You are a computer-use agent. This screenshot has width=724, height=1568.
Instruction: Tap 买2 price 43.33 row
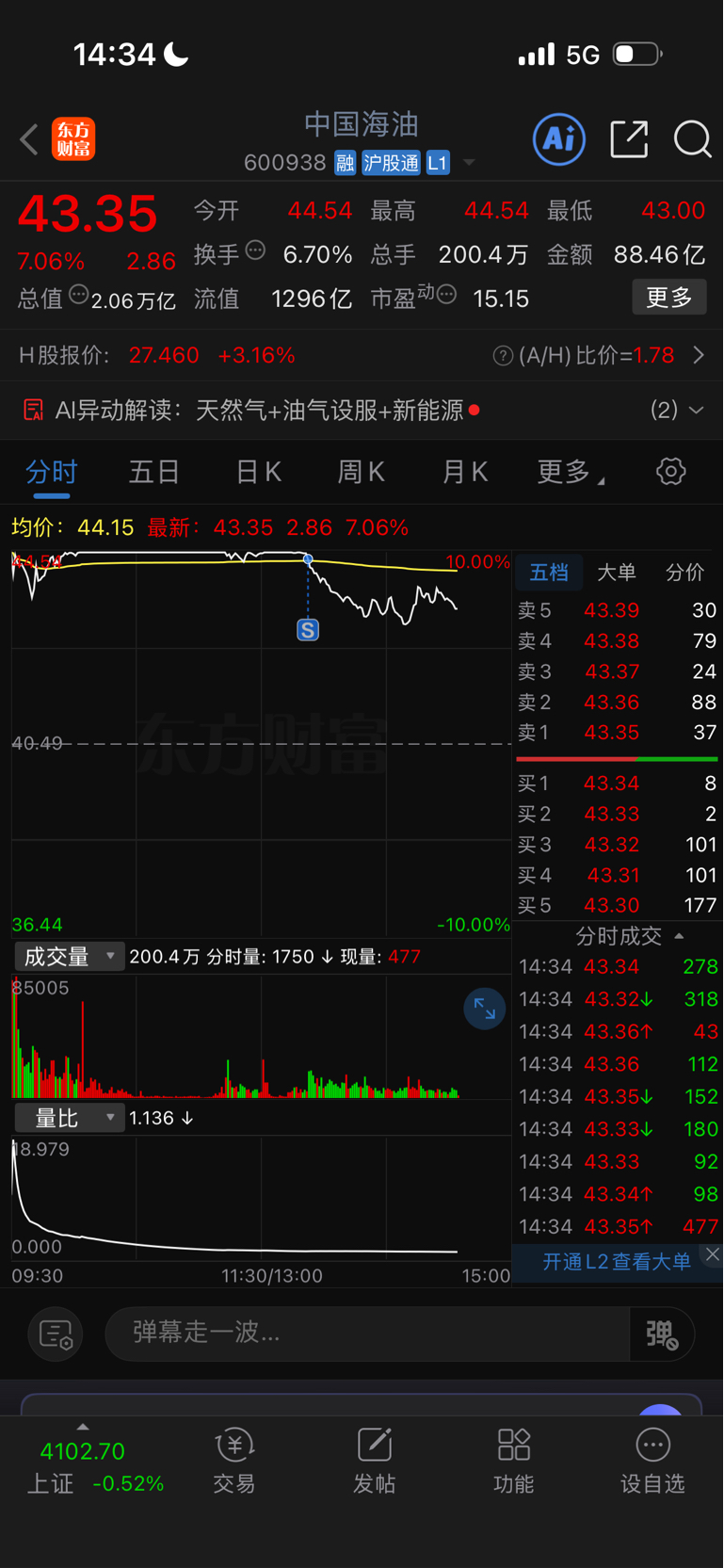[x=617, y=814]
